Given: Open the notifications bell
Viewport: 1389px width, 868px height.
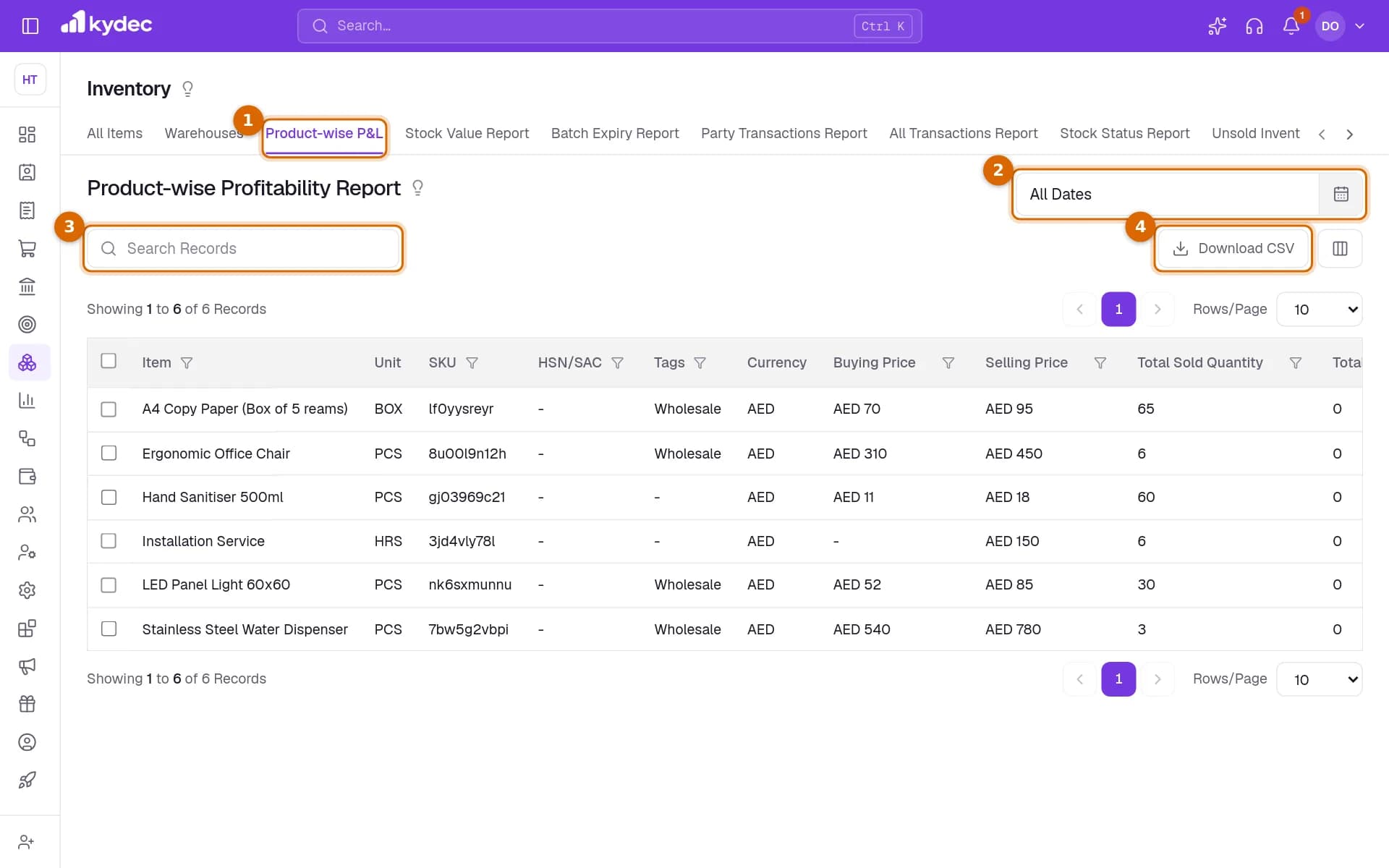Looking at the screenshot, I should [1291, 26].
